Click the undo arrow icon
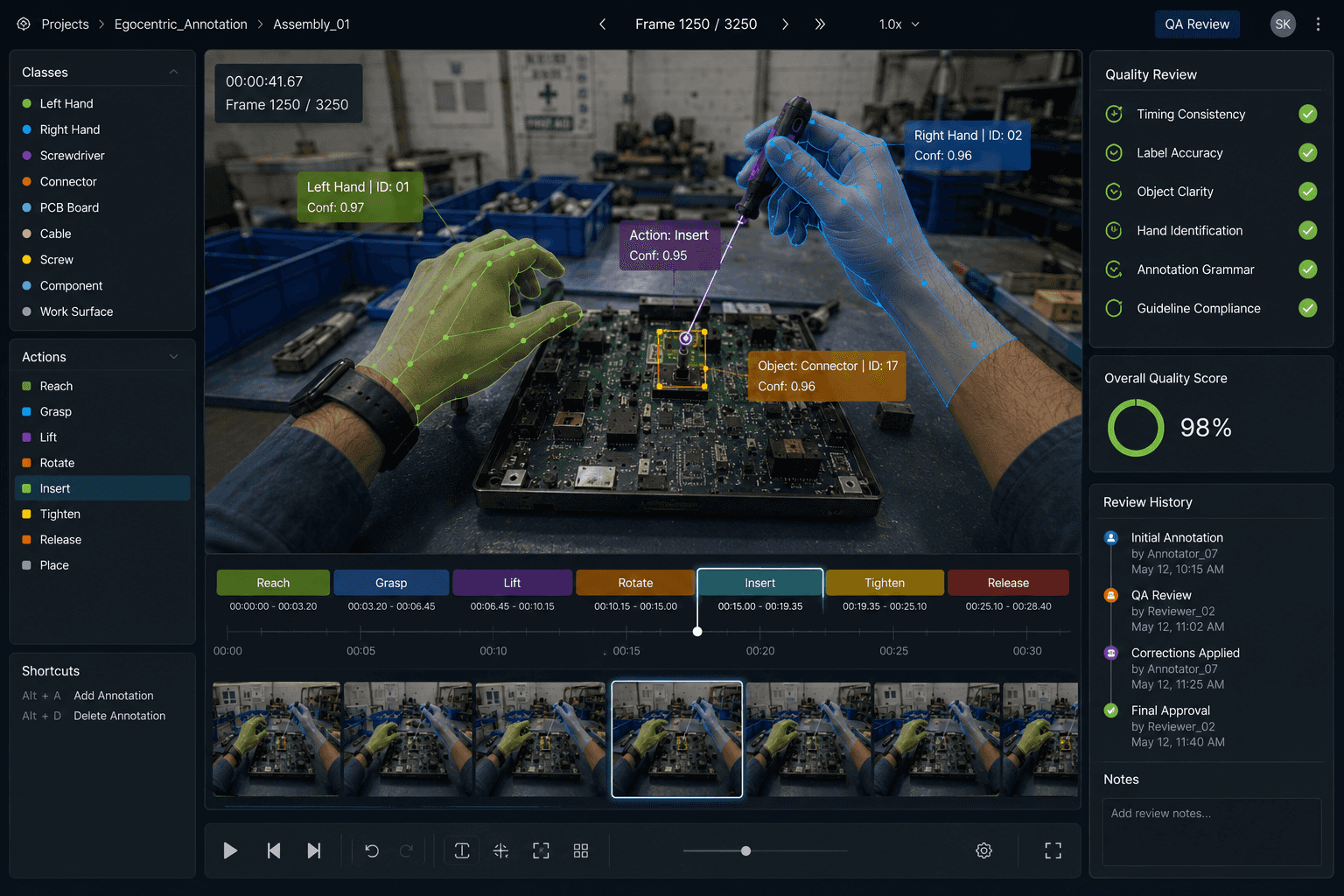1344x896 pixels. point(372,850)
